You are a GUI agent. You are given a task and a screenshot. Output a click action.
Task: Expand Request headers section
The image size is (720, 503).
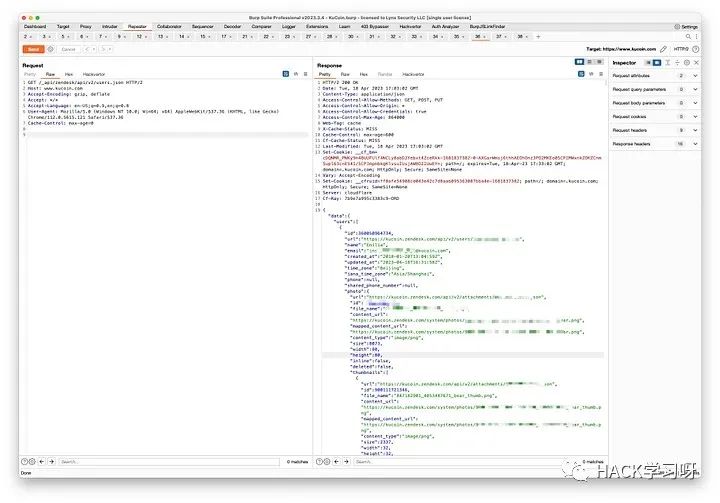(655, 130)
